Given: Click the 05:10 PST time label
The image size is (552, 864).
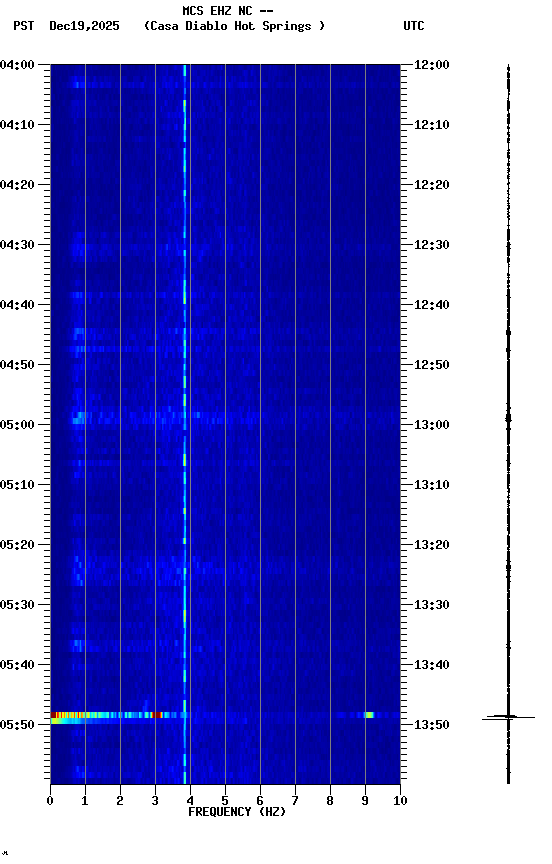Looking at the screenshot, I should [x=17, y=485].
